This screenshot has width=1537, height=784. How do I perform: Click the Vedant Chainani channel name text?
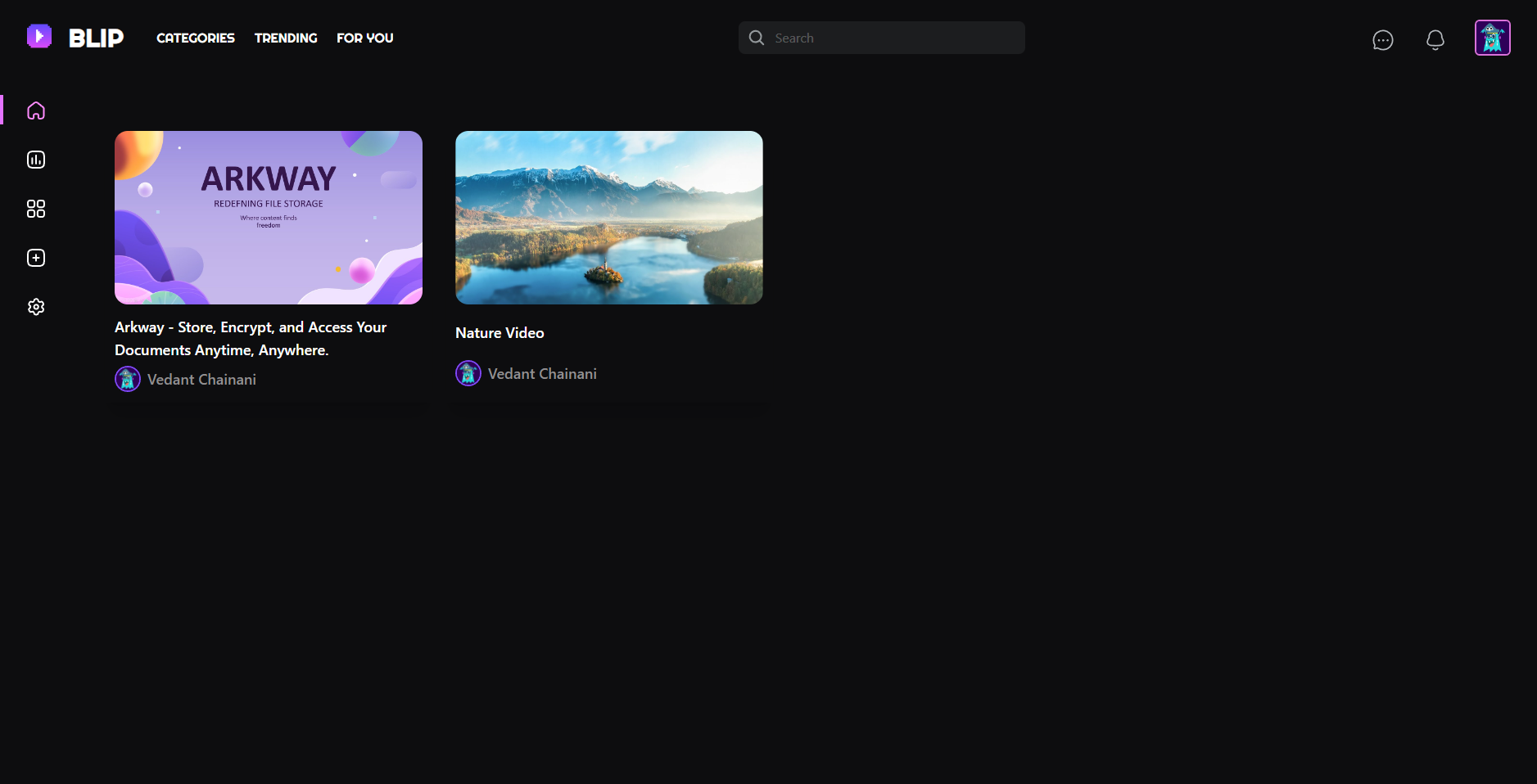coord(201,379)
